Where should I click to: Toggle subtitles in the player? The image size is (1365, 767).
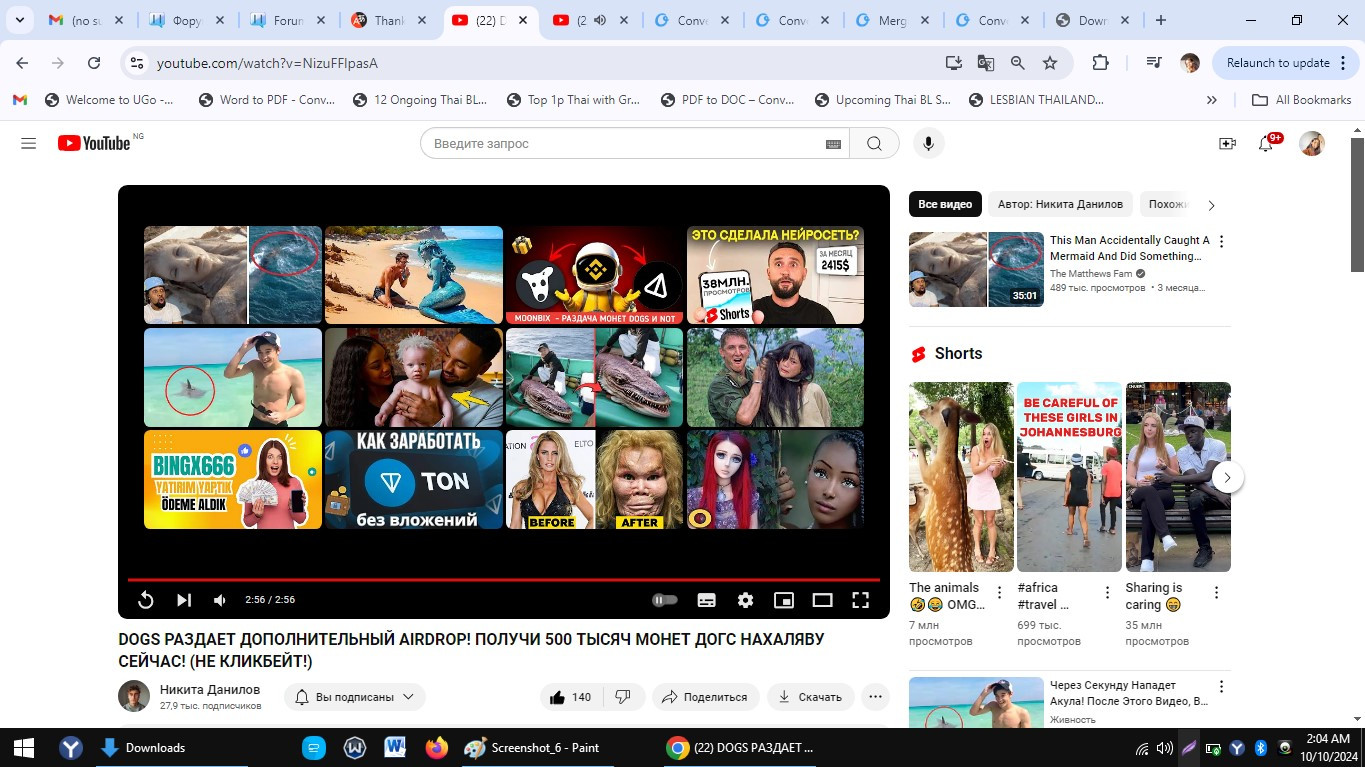[706, 600]
